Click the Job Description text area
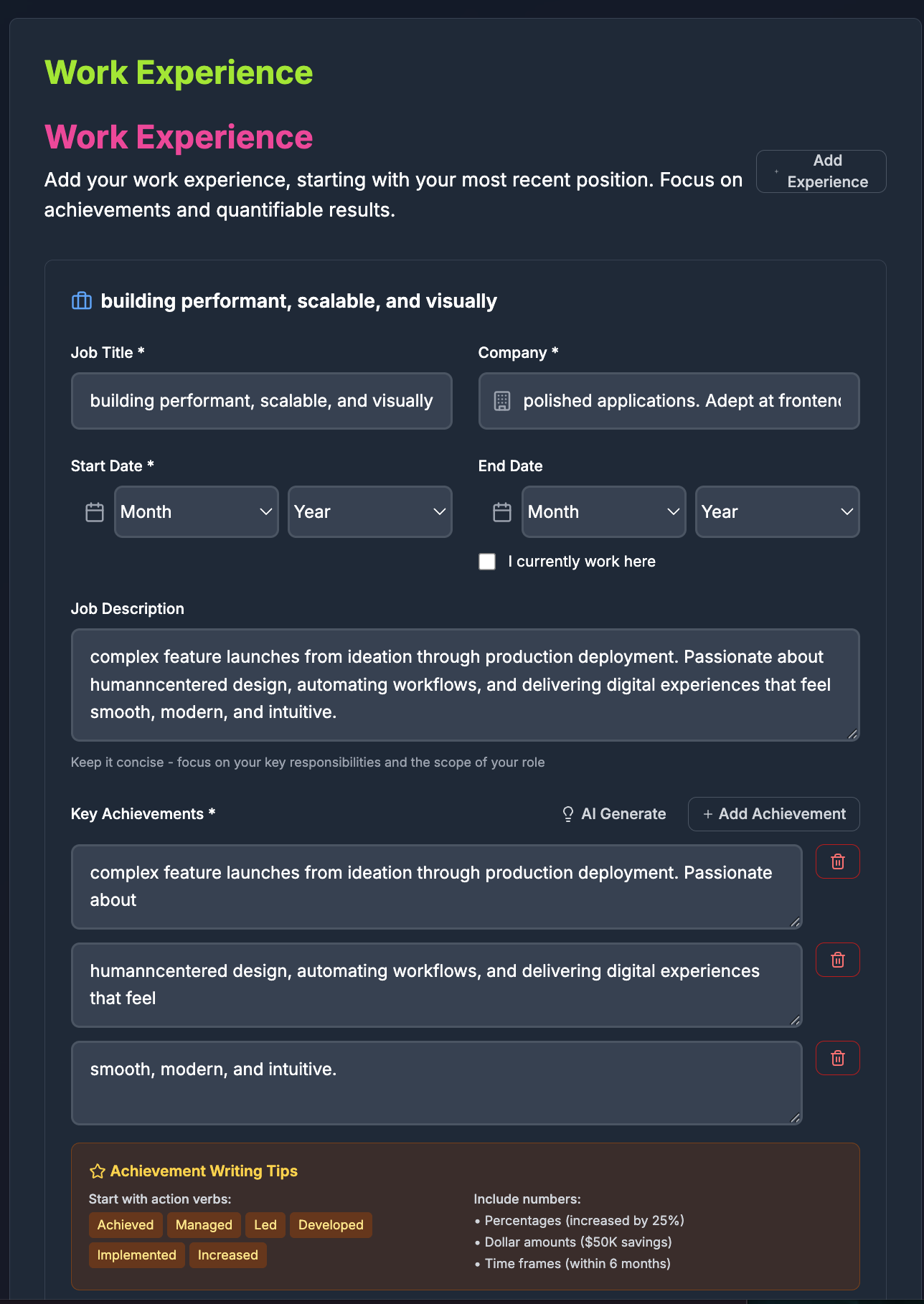The height and width of the screenshot is (1304, 924). [465, 685]
